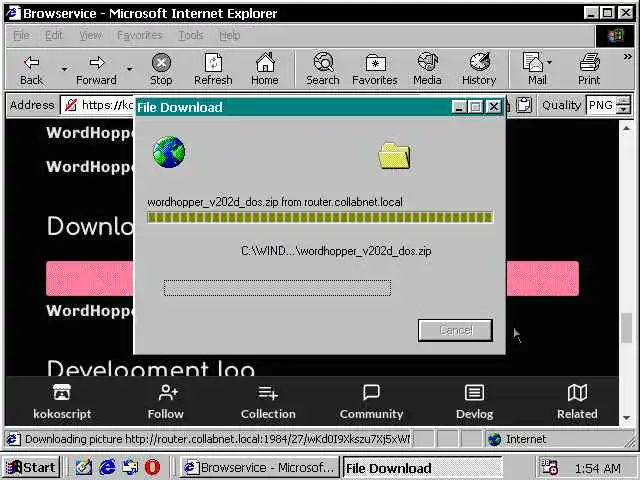
Task: Click the 1:54 AM taskbar clock
Action: point(598,468)
